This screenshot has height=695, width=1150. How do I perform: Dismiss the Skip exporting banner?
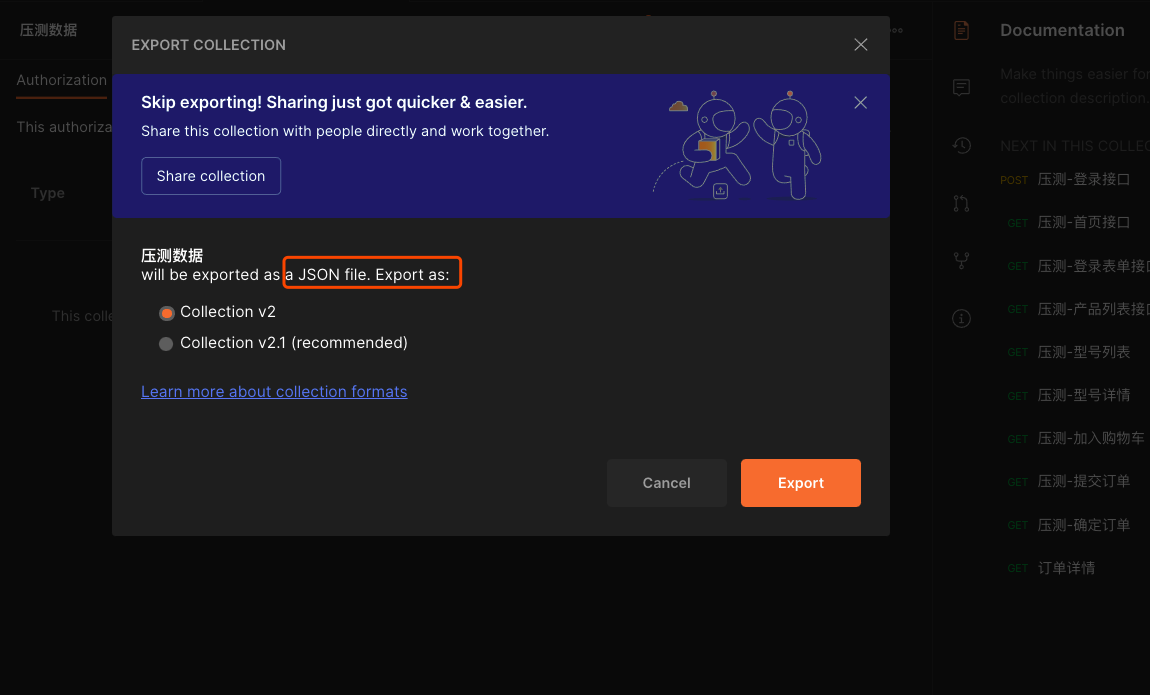click(860, 103)
